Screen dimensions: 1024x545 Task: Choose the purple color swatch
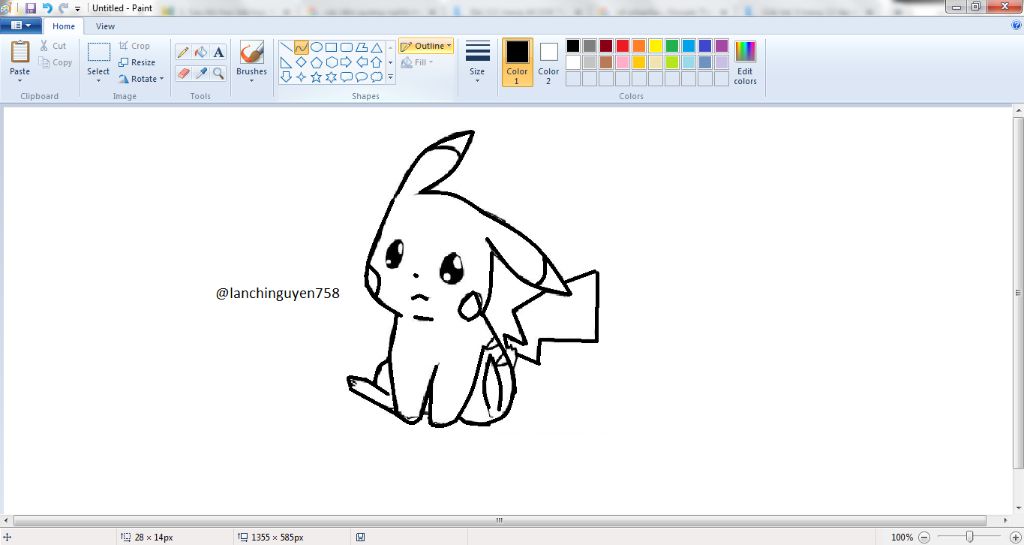point(721,46)
